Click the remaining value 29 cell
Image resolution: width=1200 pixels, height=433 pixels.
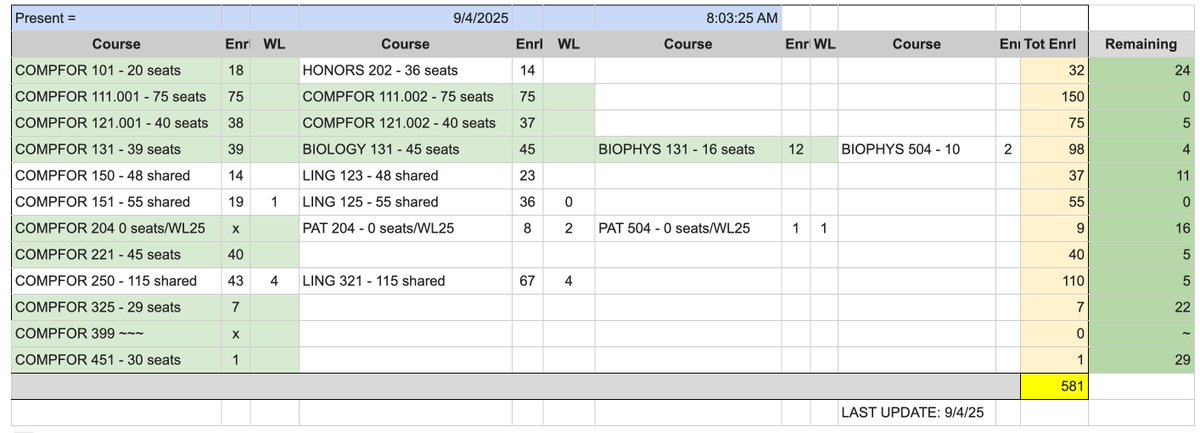(x=1140, y=359)
